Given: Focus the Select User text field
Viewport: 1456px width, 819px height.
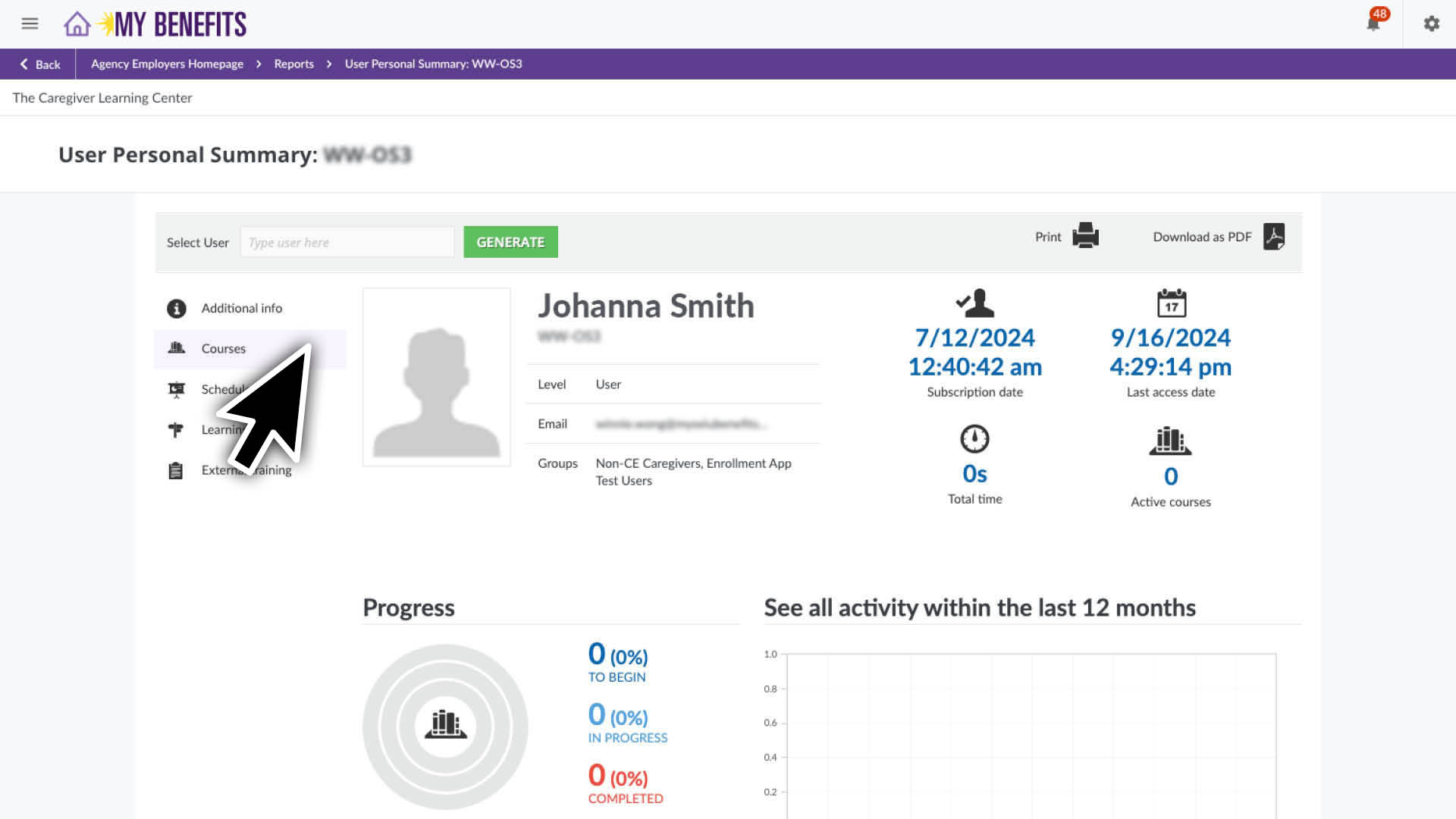Looking at the screenshot, I should (347, 243).
